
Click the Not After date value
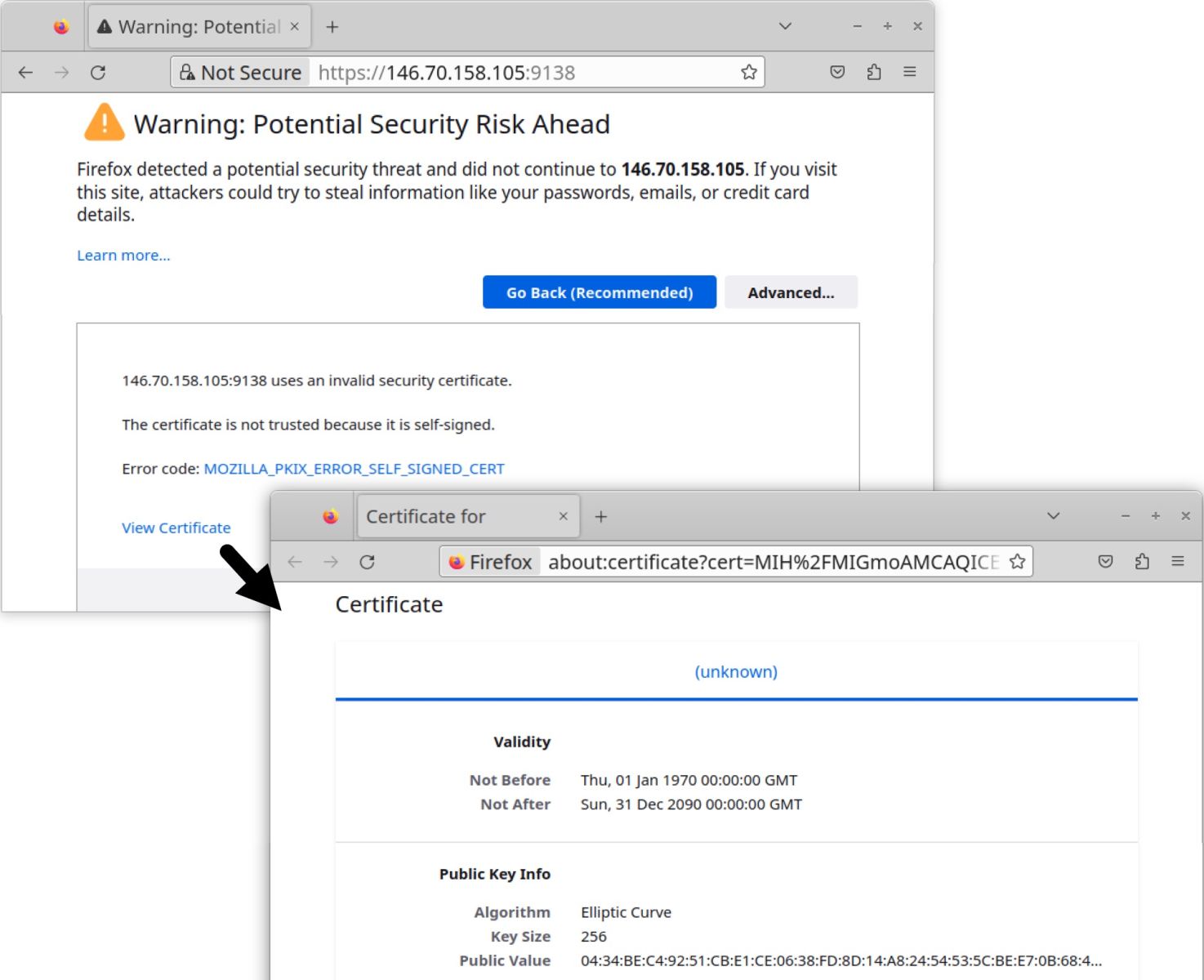click(x=691, y=804)
